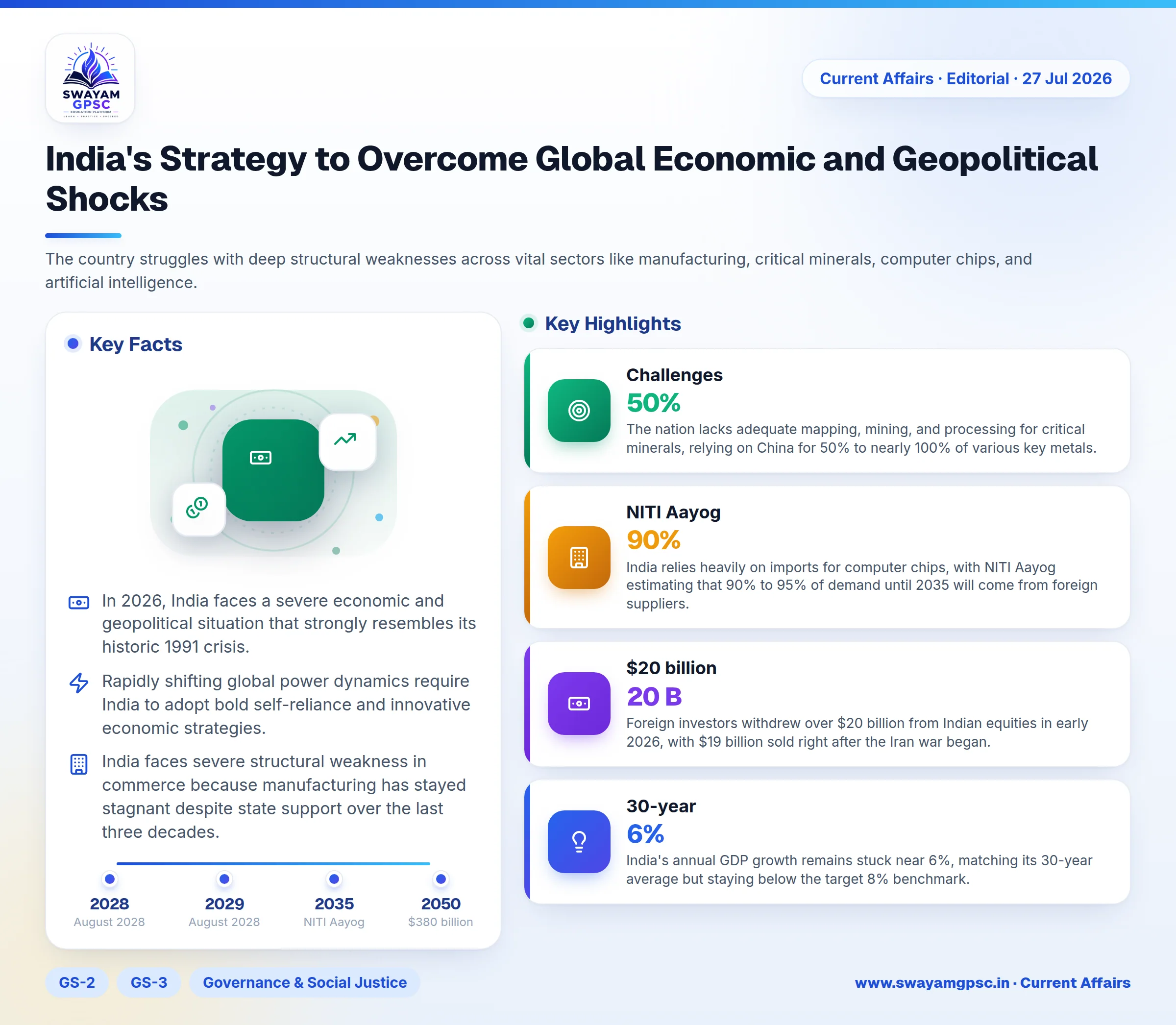Click the coins tile in illustration
Viewport: 1176px width, 1025px height.
pos(198,509)
